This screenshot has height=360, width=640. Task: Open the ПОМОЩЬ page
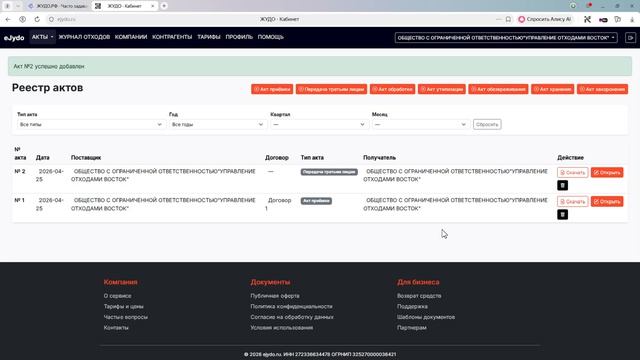point(271,37)
